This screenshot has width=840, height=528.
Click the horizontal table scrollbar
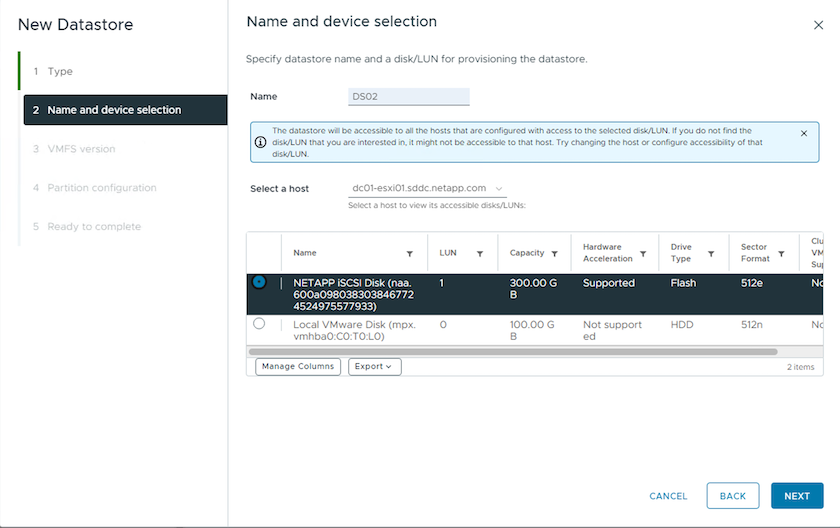click(512, 352)
